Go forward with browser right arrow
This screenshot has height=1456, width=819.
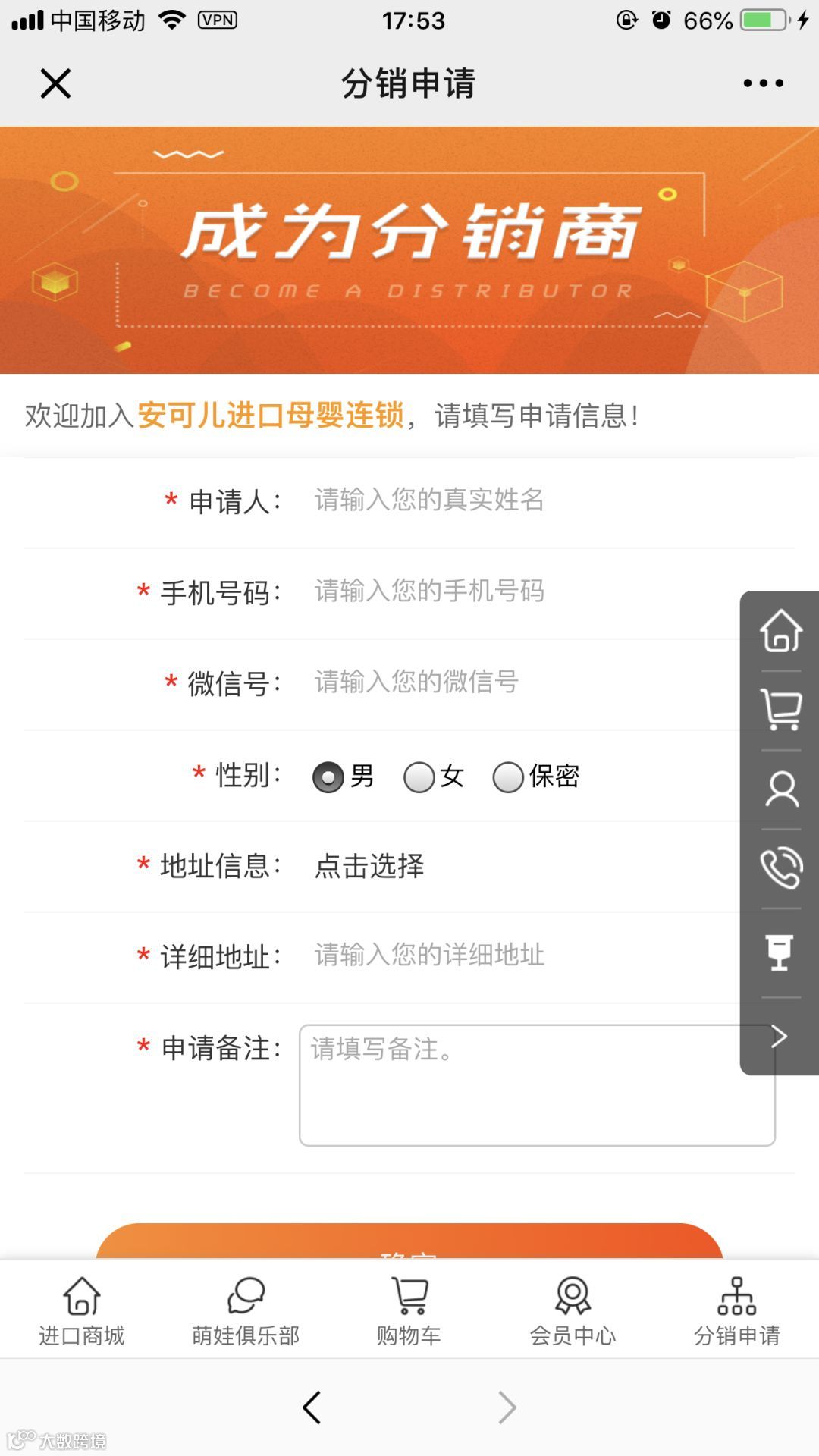click(507, 1407)
